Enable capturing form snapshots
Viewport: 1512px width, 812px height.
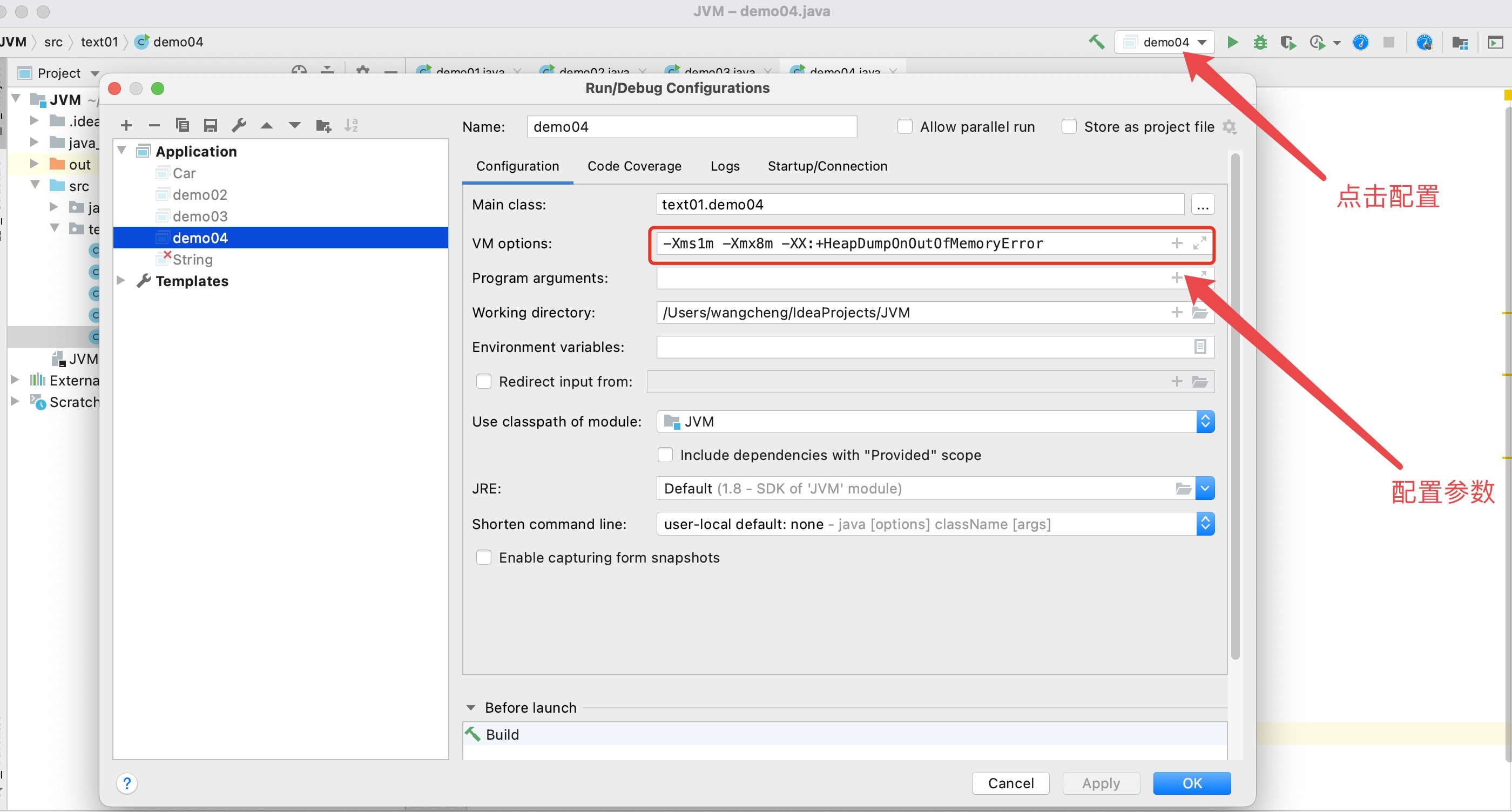484,557
